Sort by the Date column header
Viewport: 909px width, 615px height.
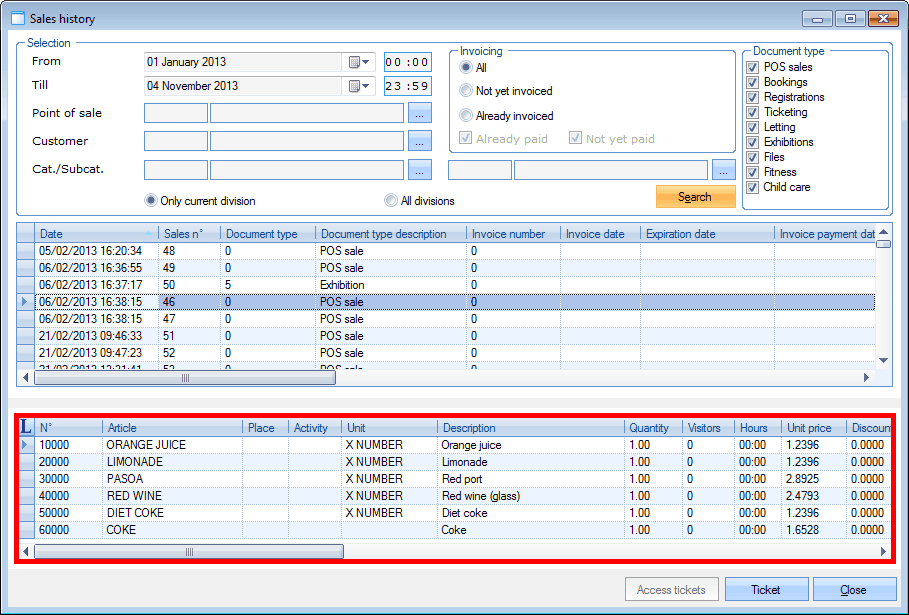[x=95, y=234]
